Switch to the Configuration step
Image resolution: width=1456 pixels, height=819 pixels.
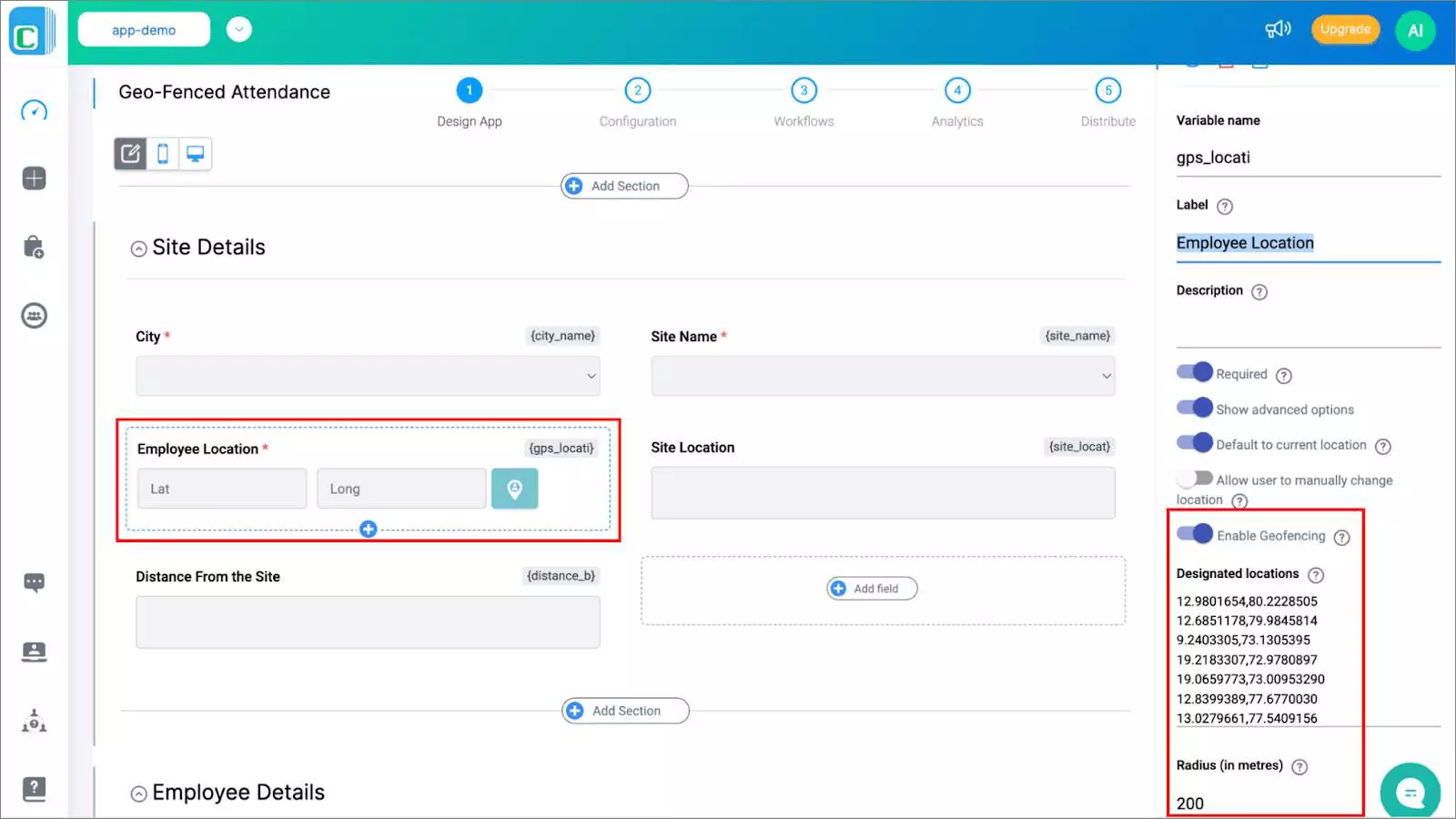[637, 90]
